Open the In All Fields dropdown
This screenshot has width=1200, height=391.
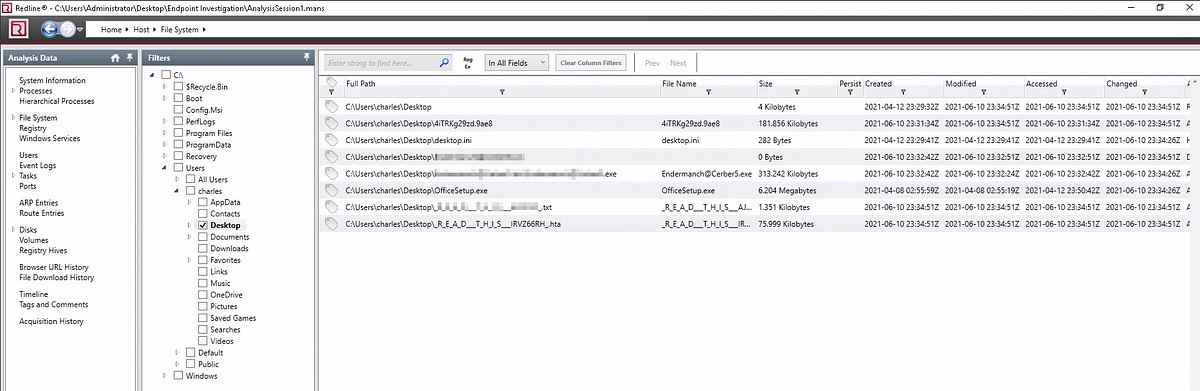pyautogui.click(x=516, y=62)
